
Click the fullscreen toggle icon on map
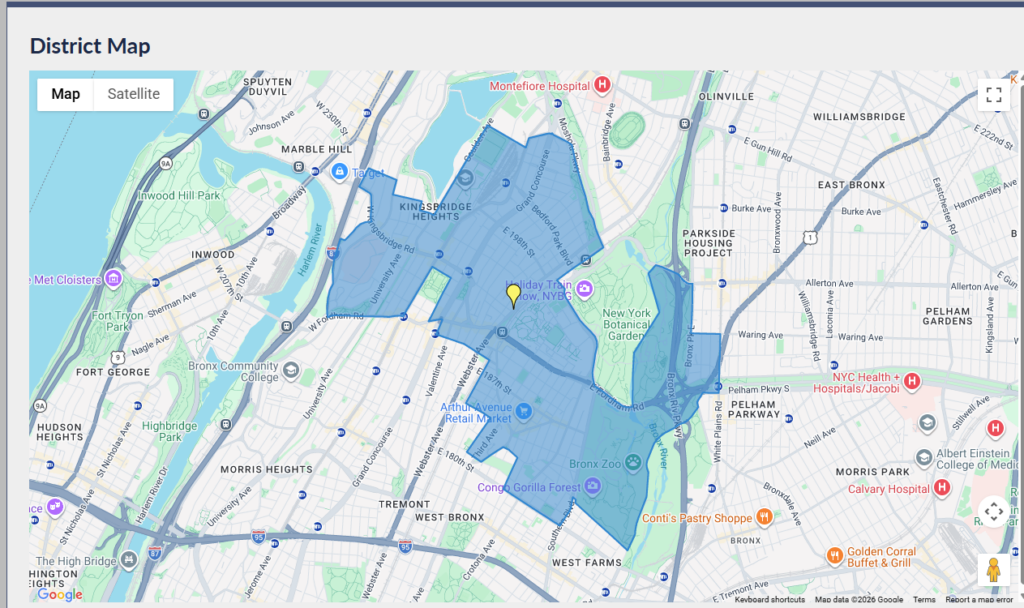(993, 95)
